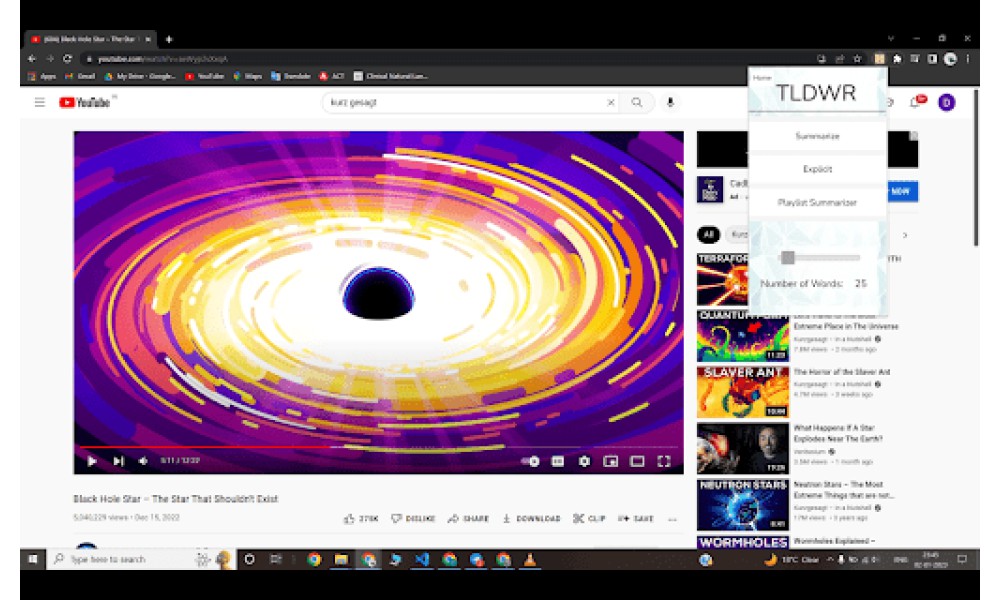Adjust the Number of Words slider
The image size is (1000, 600).
click(820, 258)
